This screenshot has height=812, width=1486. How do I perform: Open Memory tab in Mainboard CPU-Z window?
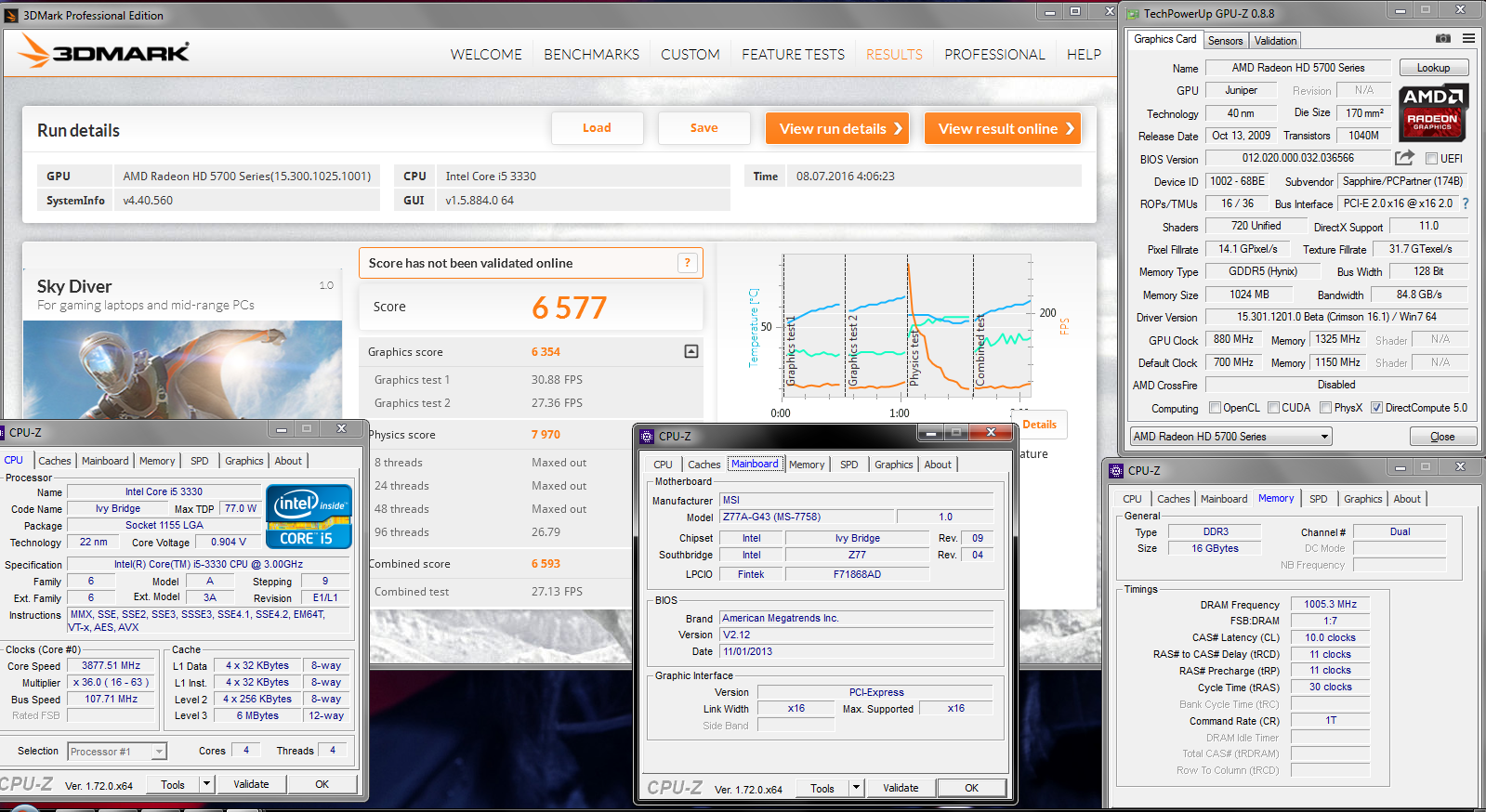(x=807, y=465)
